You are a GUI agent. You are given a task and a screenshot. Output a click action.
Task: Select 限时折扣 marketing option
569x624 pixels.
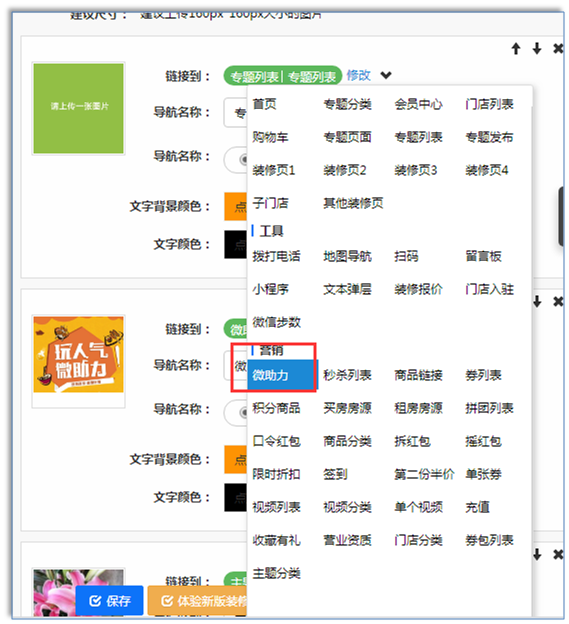click(277, 474)
